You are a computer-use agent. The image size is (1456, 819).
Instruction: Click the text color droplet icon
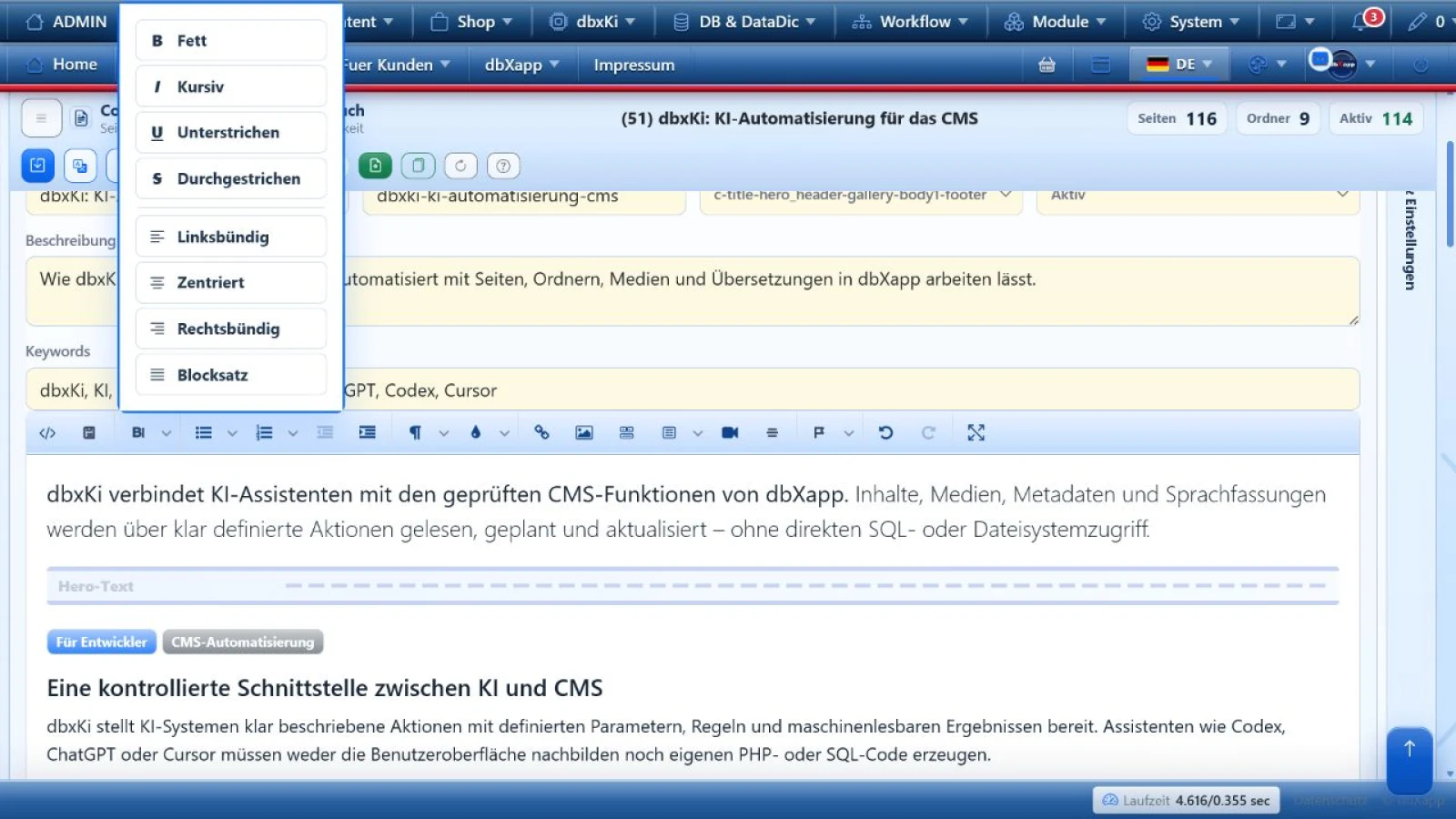(475, 433)
